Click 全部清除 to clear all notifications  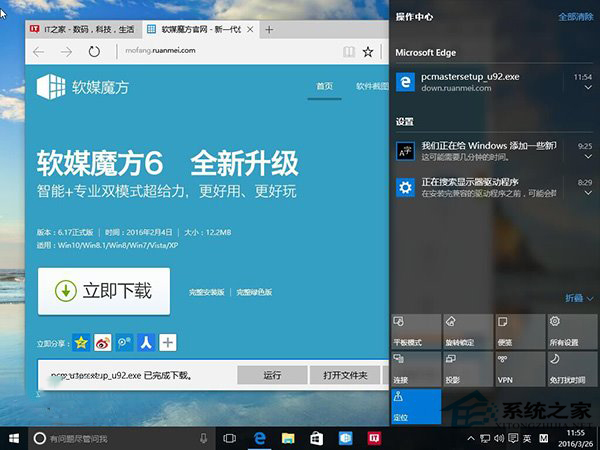[575, 17]
